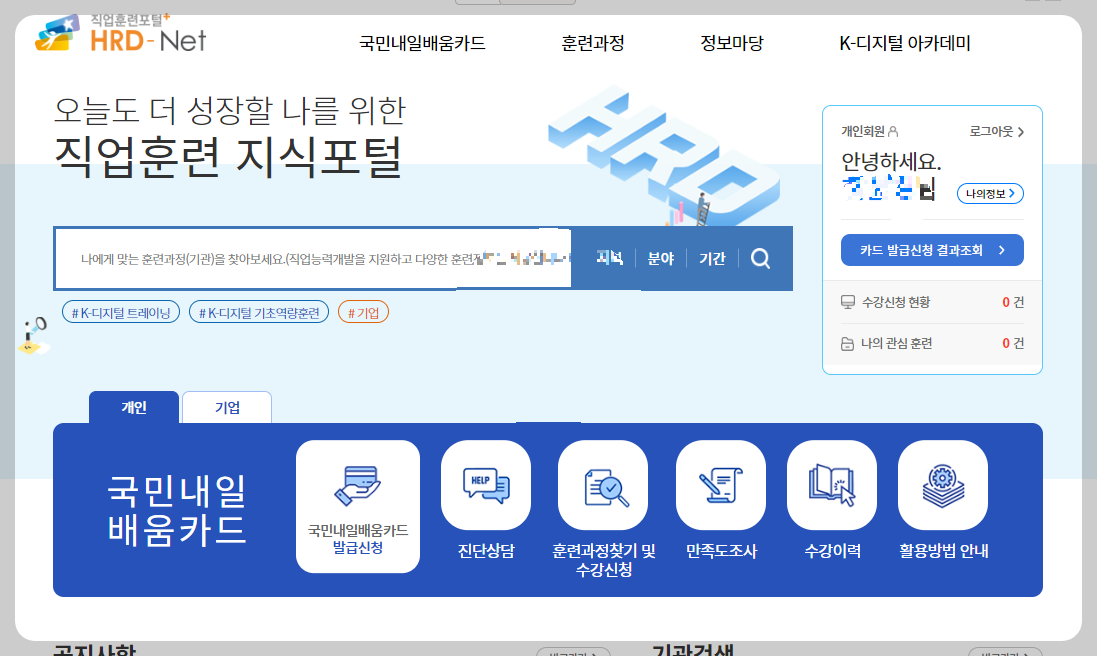Switch to the 개인 tab

(134, 408)
